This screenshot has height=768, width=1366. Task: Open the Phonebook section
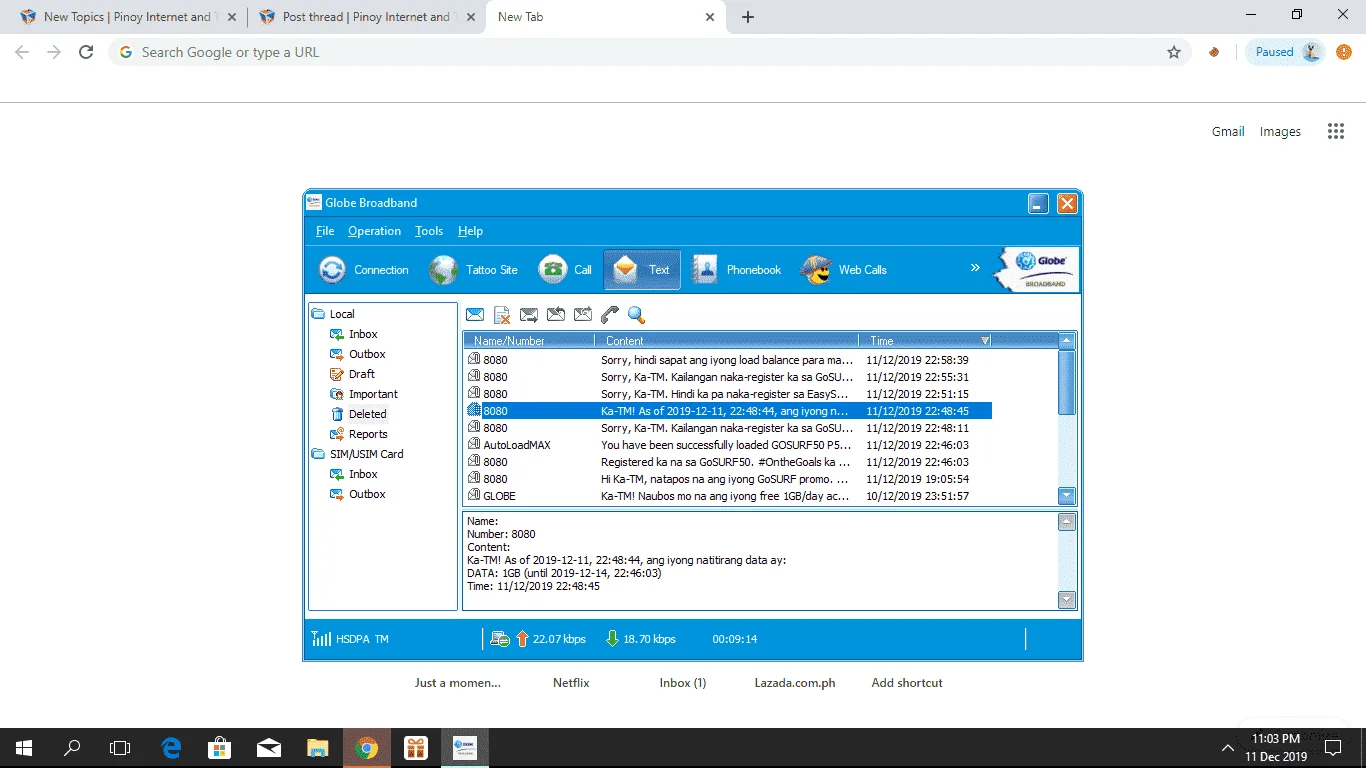737,270
